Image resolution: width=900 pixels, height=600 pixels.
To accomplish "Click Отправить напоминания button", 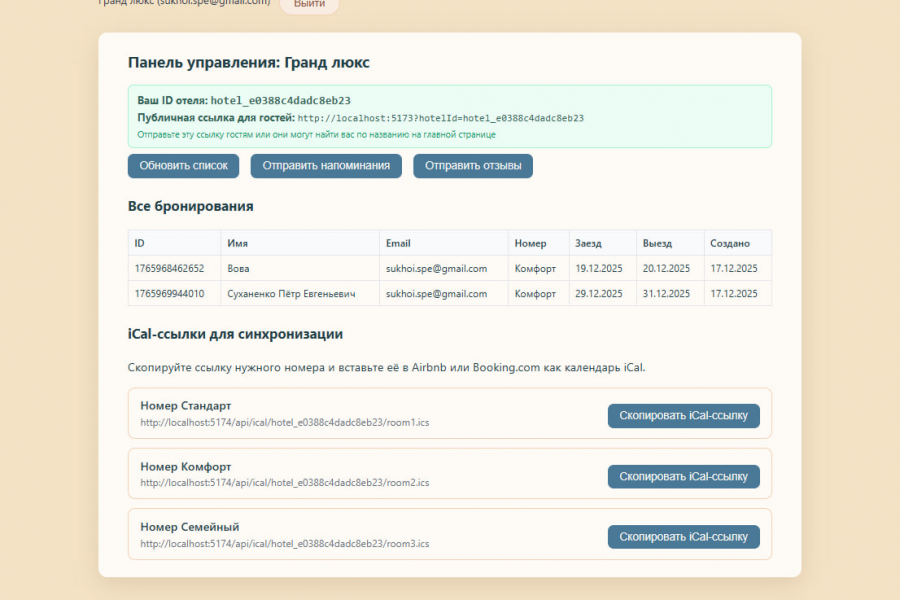I will click(326, 166).
